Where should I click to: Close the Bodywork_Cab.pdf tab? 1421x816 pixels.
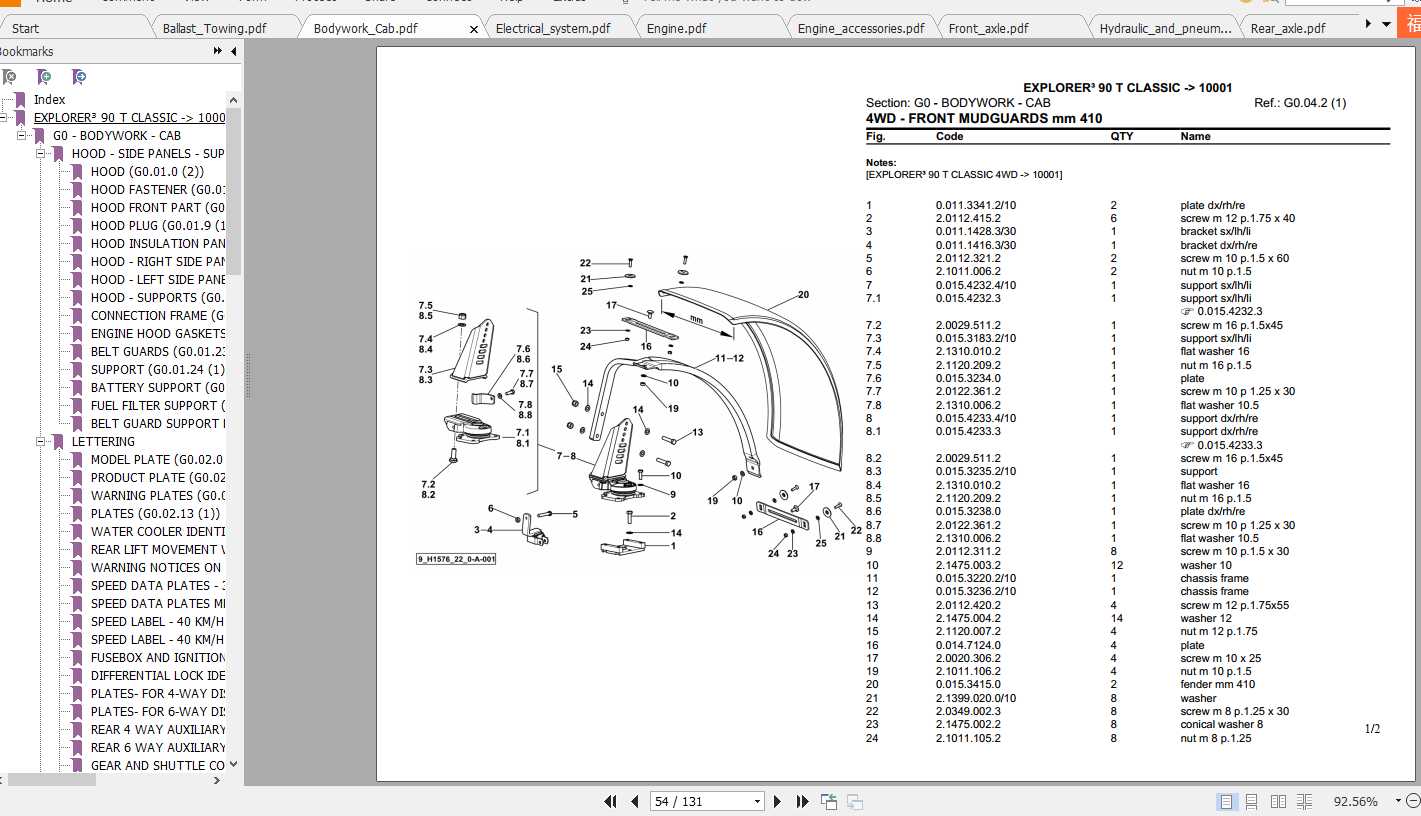tap(473, 28)
